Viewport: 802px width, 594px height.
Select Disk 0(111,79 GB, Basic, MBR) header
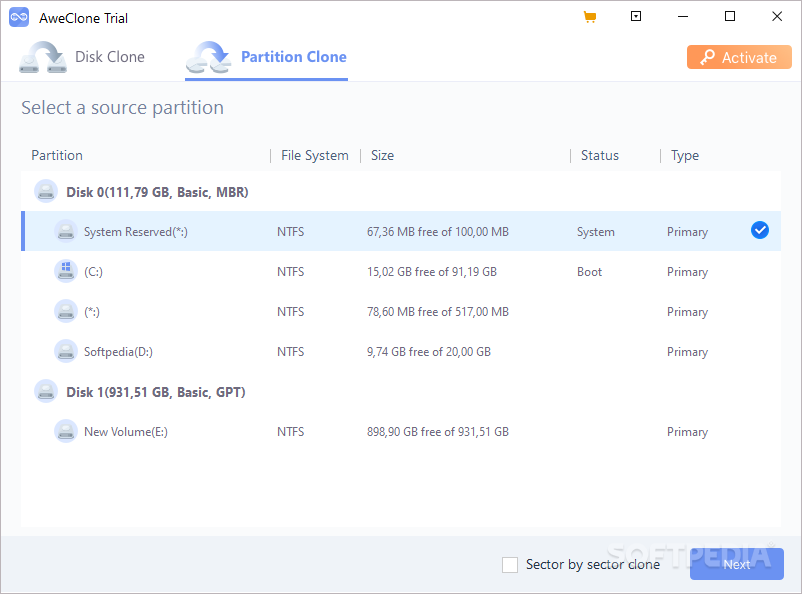click(x=158, y=192)
